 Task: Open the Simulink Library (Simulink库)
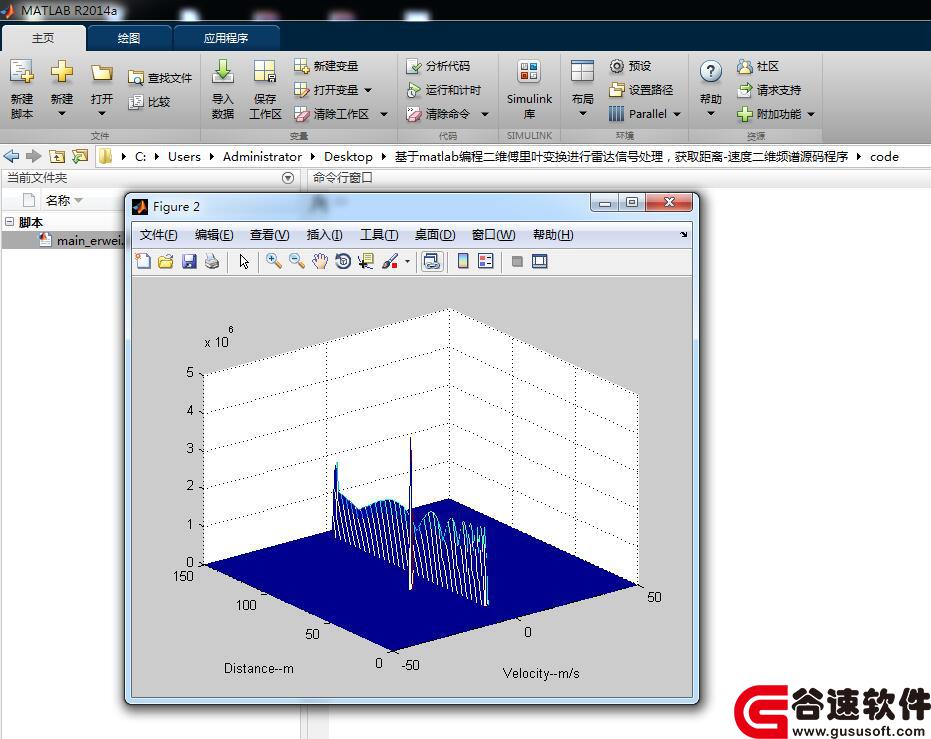click(529, 89)
